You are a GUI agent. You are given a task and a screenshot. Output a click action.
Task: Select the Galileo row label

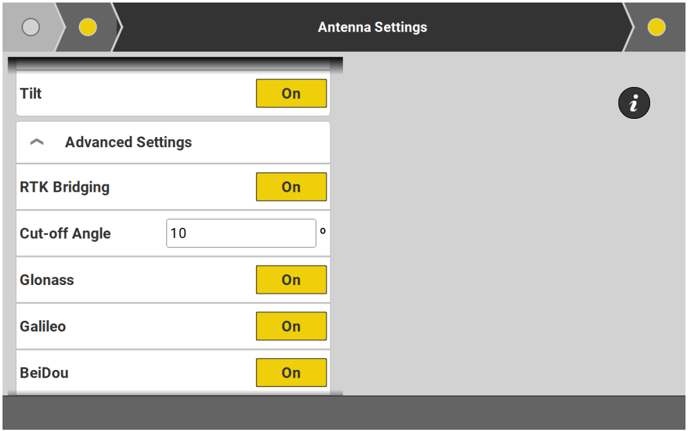(x=43, y=326)
